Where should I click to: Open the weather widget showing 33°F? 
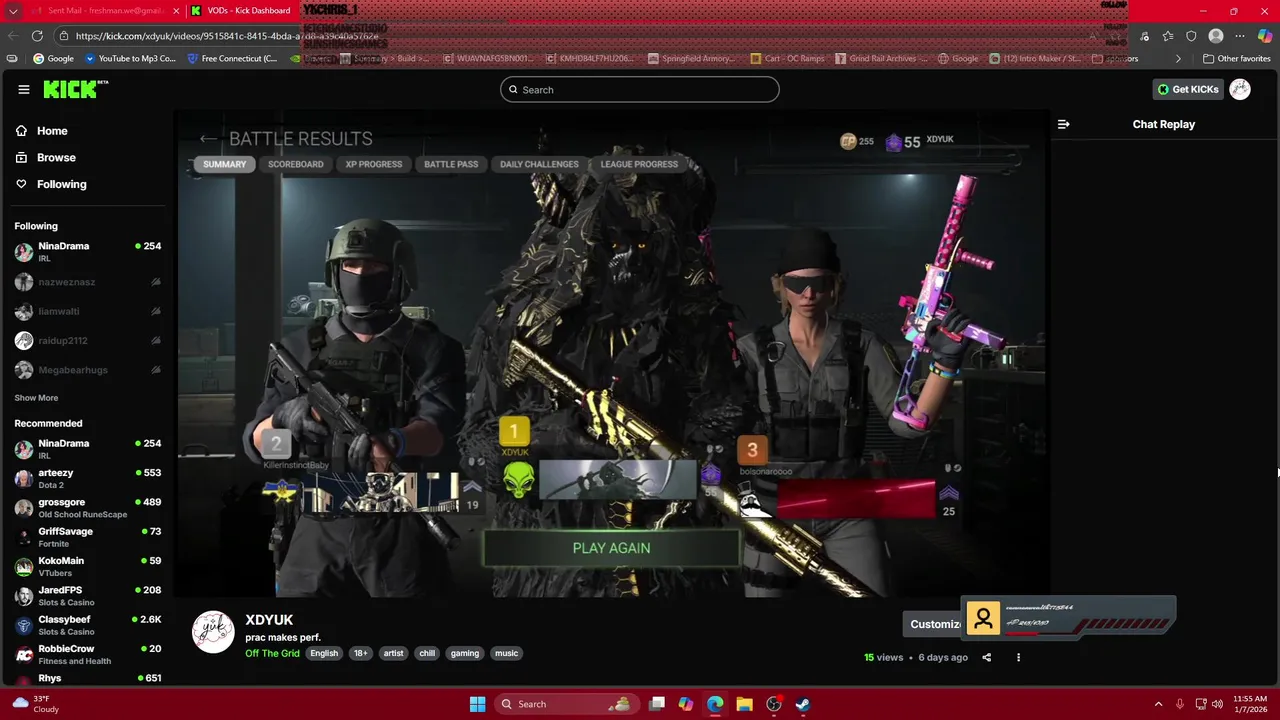point(35,704)
